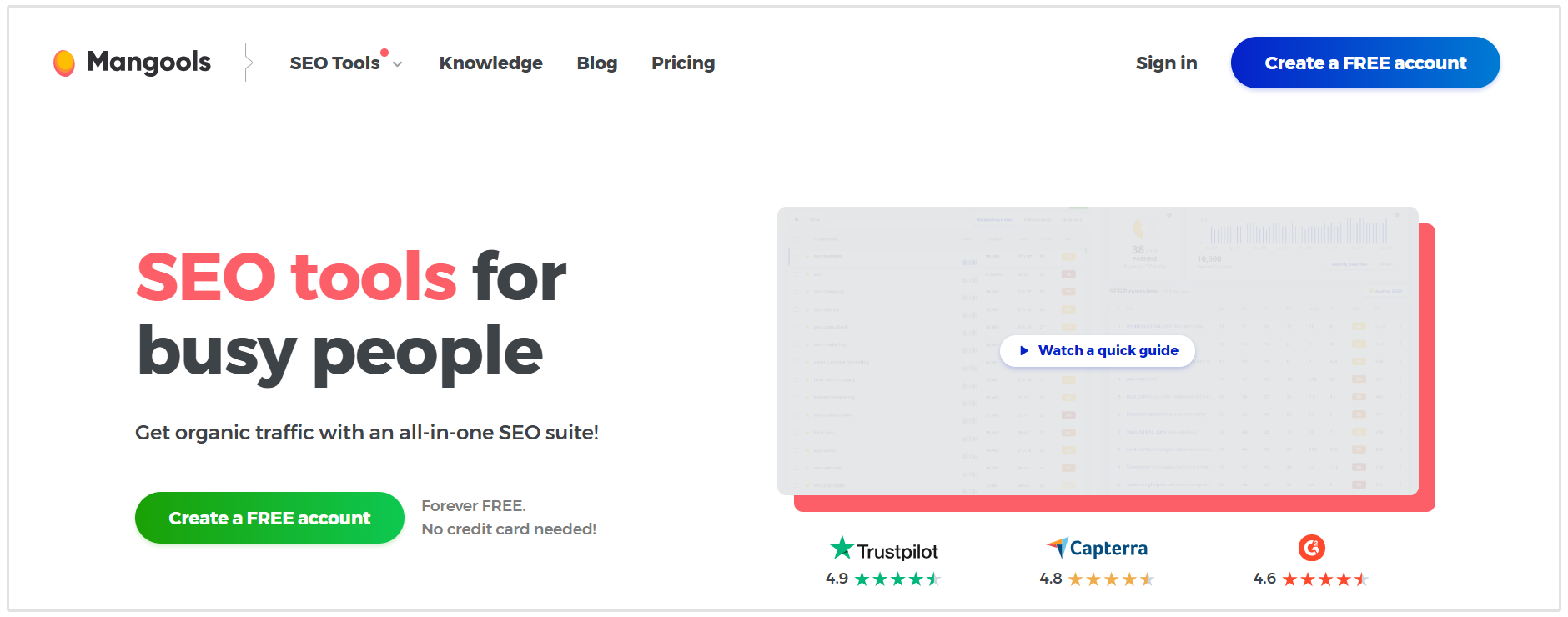Go to the Knowledge menu item
This screenshot has height=617, width=1568.
pyautogui.click(x=490, y=63)
